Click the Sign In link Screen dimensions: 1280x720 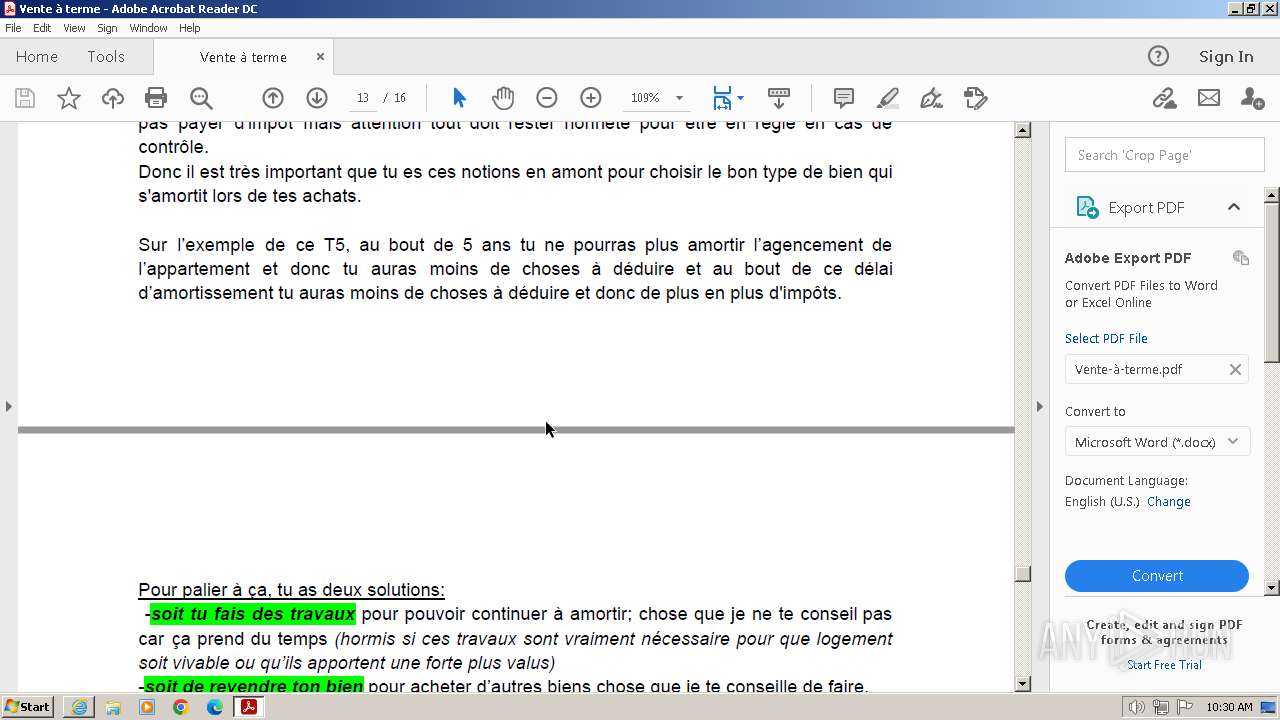click(1226, 57)
